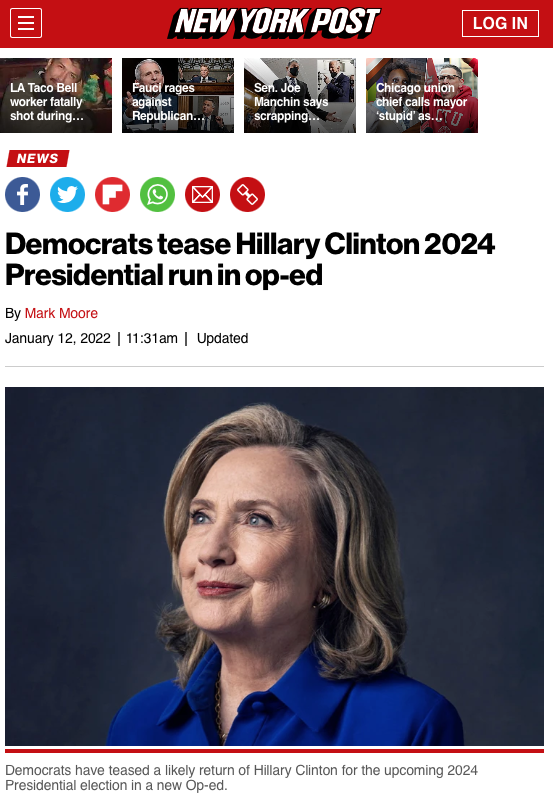Open the hamburger navigation menu
The height and width of the screenshot is (800, 553).
(x=26, y=23)
